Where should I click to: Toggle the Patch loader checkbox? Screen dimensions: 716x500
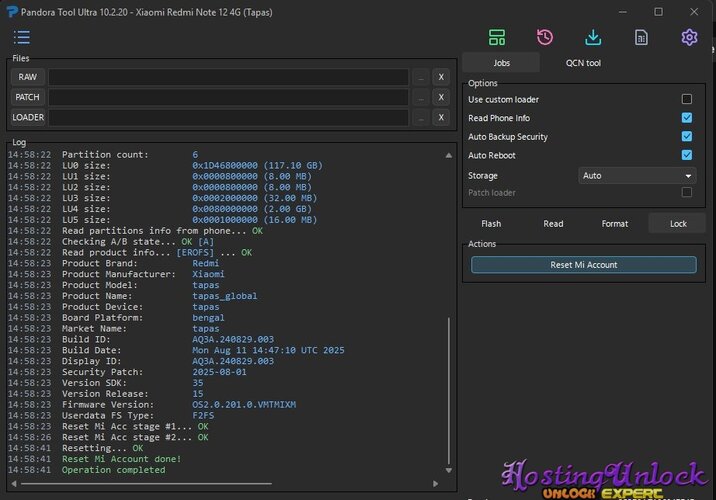[x=686, y=192]
